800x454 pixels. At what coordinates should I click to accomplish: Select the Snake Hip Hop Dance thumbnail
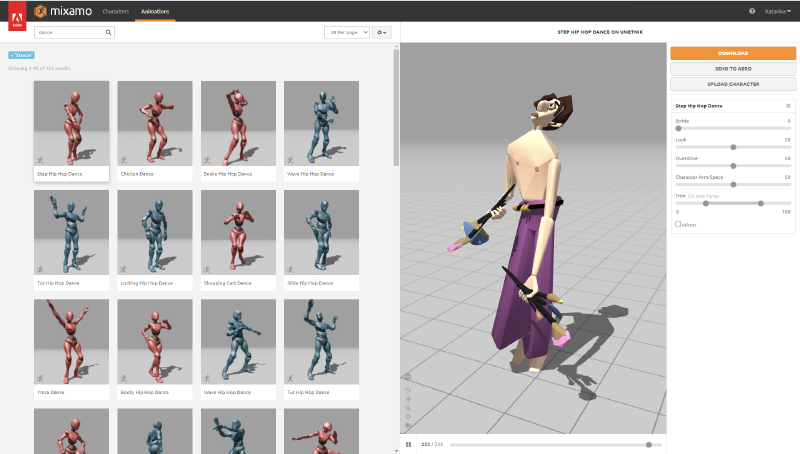(238, 123)
